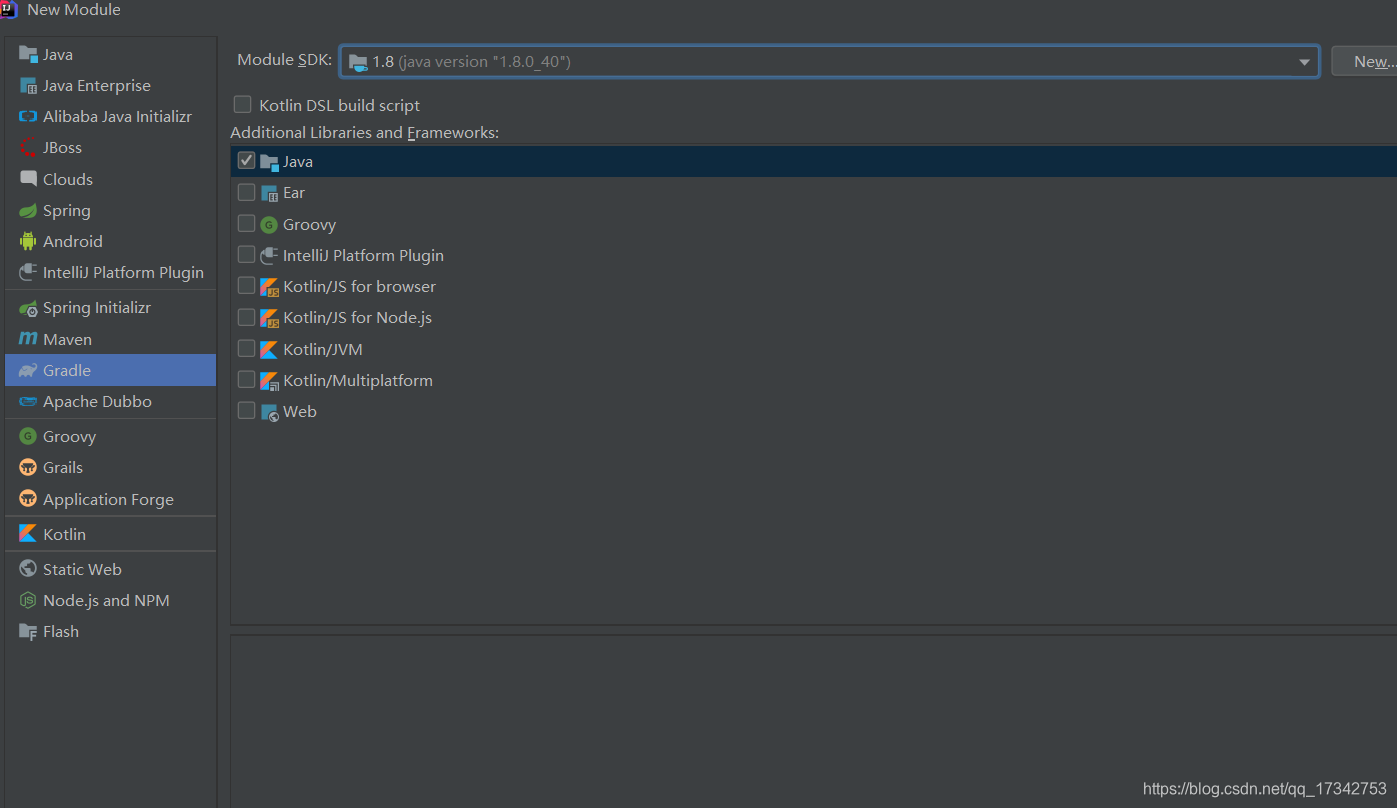Select the Application Forge icon
The width and height of the screenshot is (1397, 808).
pyautogui.click(x=28, y=499)
